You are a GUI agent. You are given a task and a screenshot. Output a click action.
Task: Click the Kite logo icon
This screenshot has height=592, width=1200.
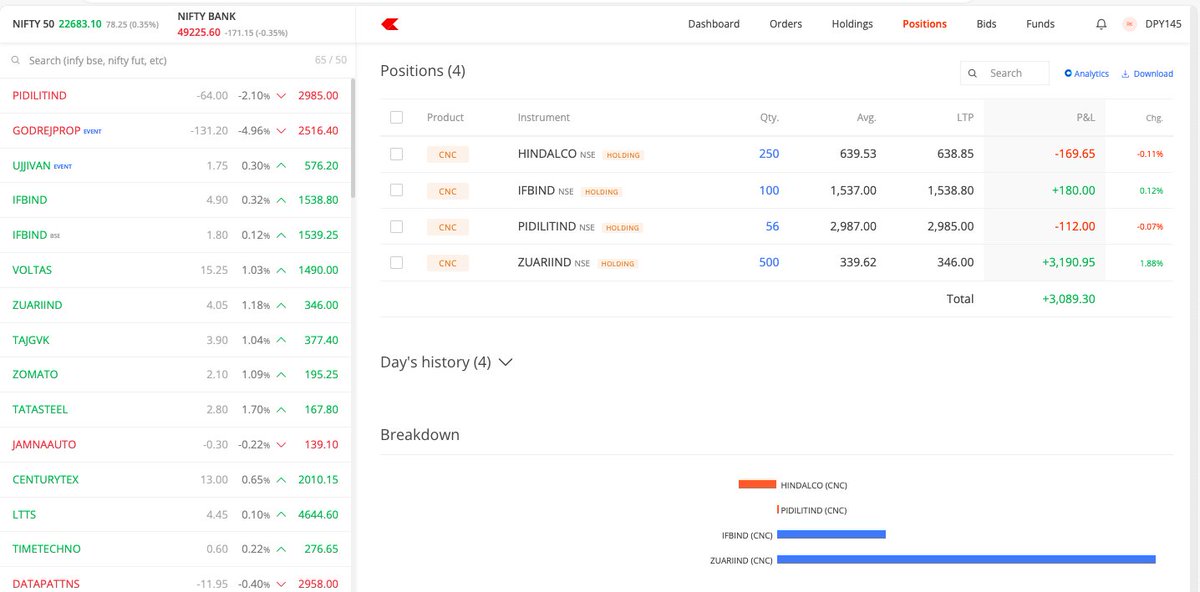point(390,24)
